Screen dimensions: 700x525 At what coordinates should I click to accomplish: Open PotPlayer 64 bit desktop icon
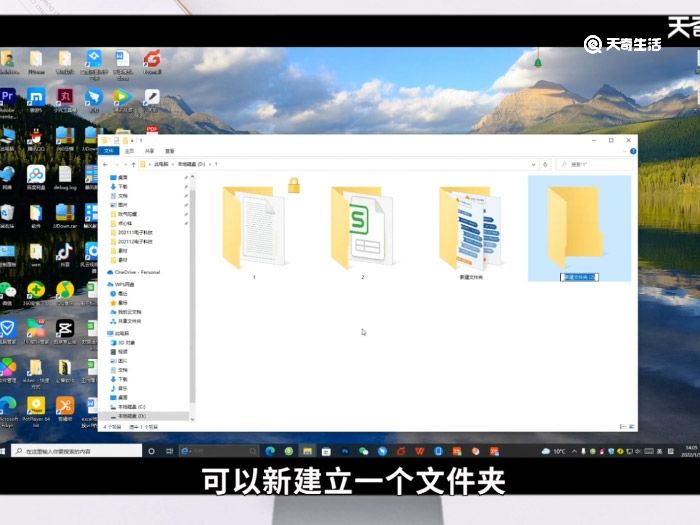click(36, 412)
